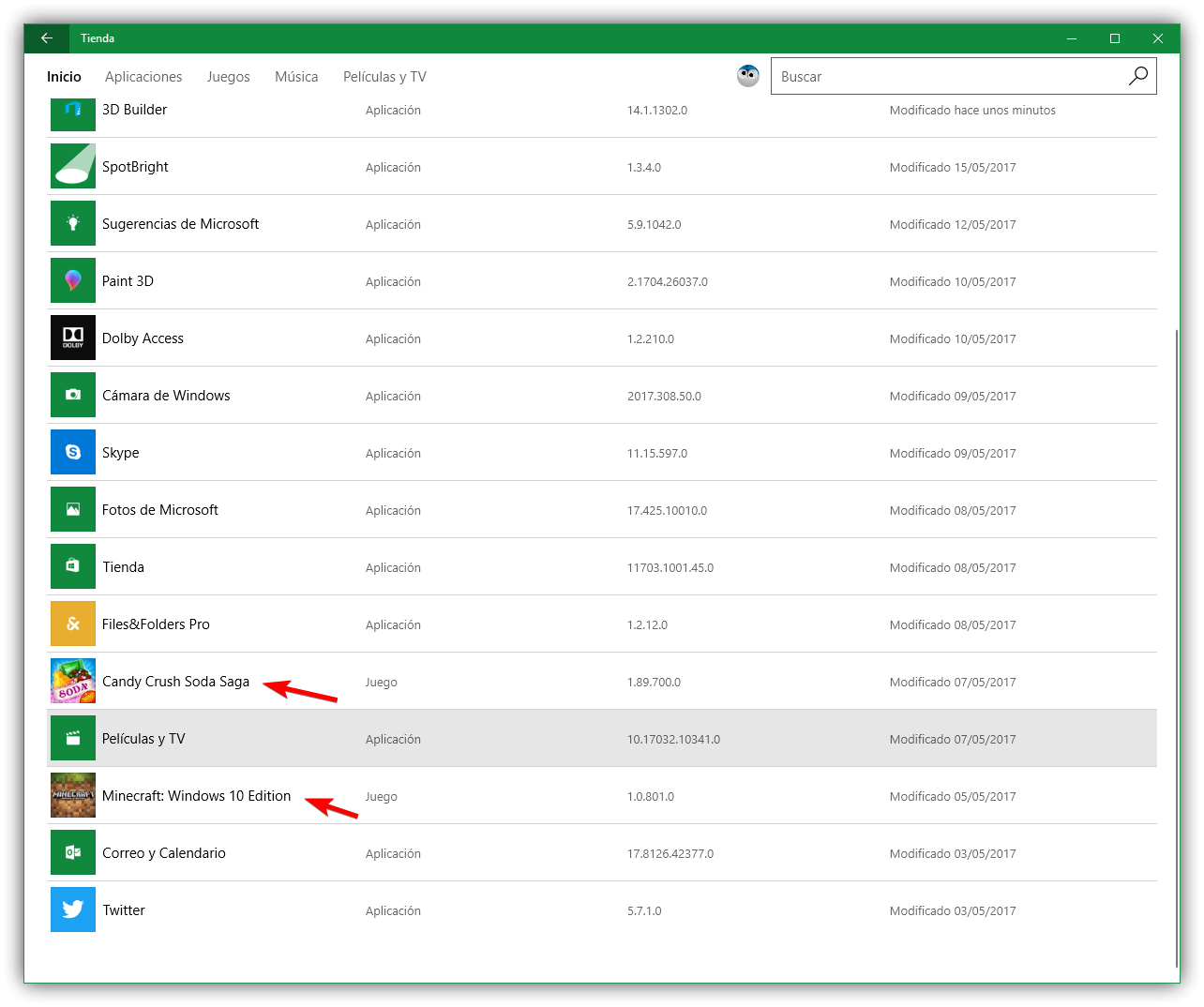The height and width of the screenshot is (1007, 1204).
Task: Open the 3D Builder name link
Action: [x=134, y=110]
